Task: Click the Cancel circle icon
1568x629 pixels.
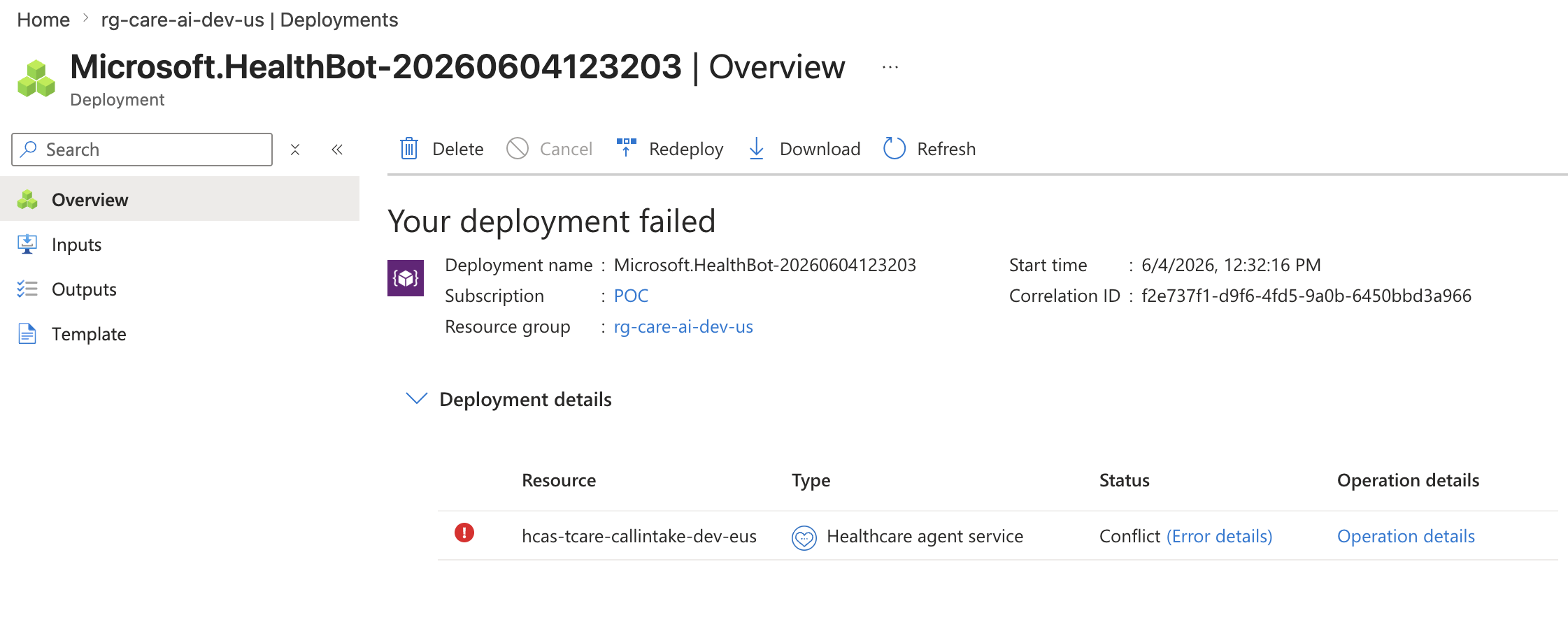Action: [518, 149]
